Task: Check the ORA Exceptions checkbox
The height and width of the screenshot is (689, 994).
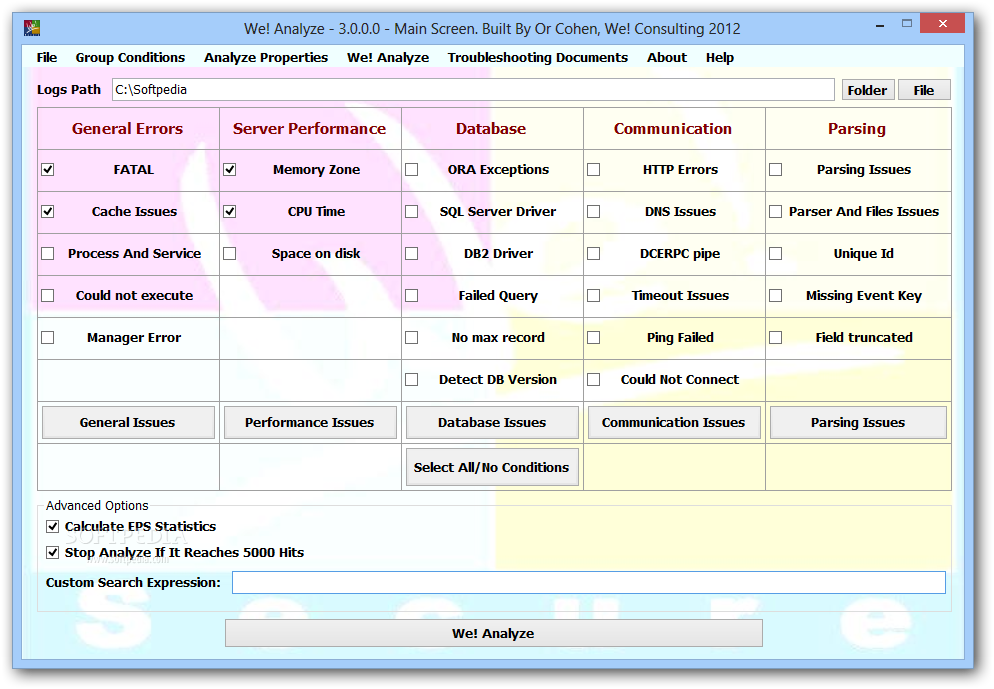Action: click(412, 170)
